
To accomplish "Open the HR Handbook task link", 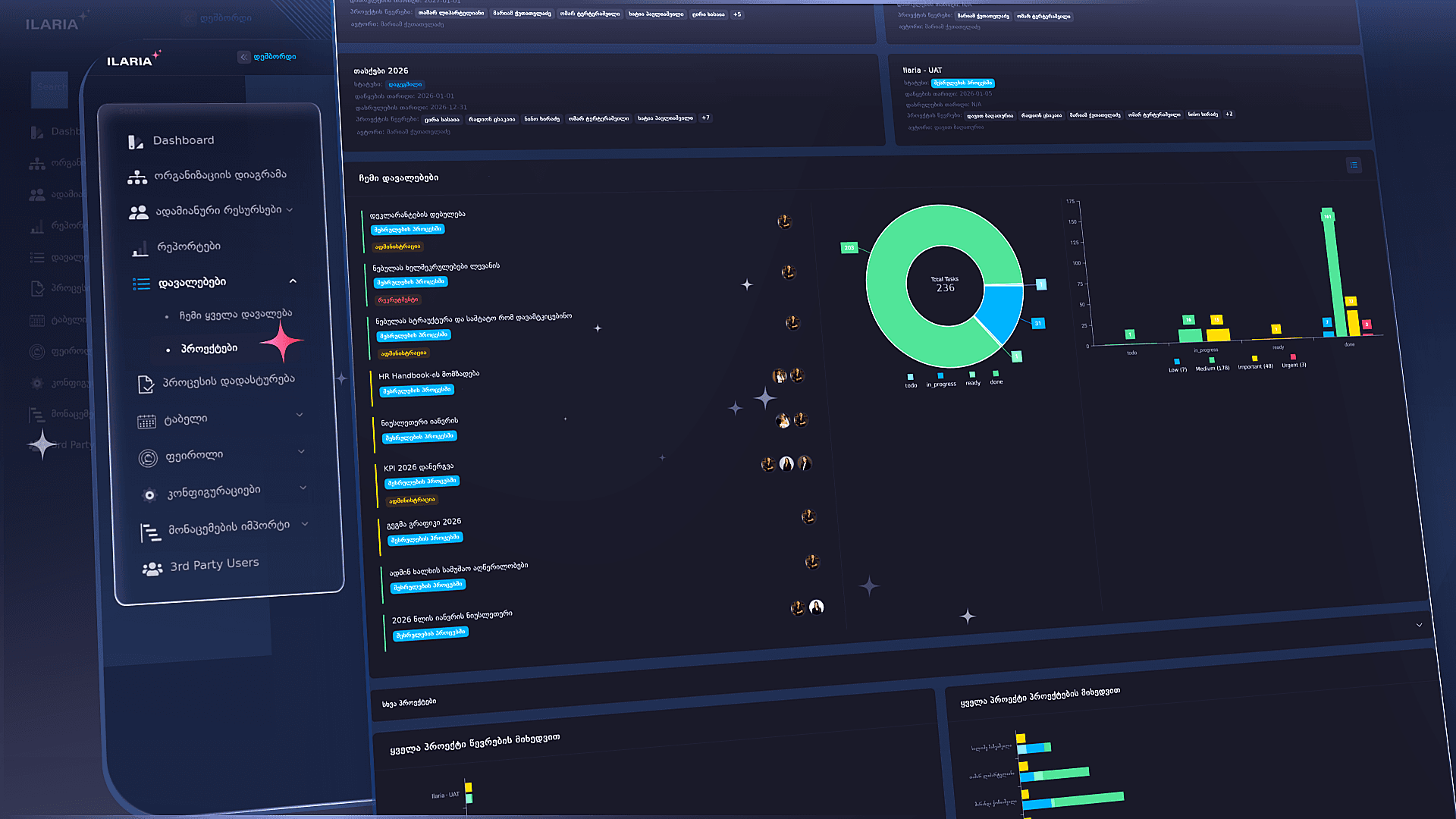I will pos(428,375).
